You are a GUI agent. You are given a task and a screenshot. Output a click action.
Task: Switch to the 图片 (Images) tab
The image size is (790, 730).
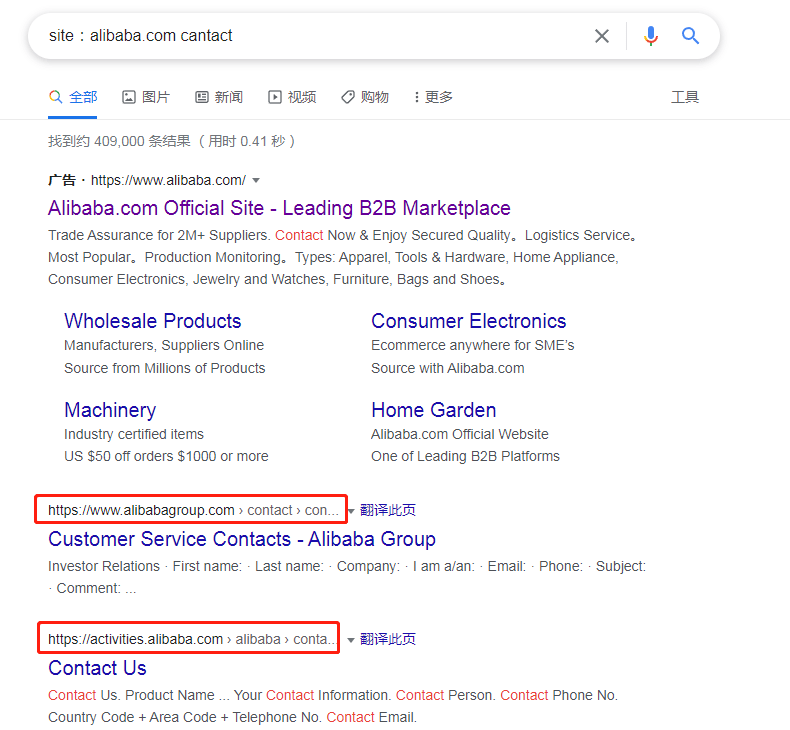click(146, 97)
